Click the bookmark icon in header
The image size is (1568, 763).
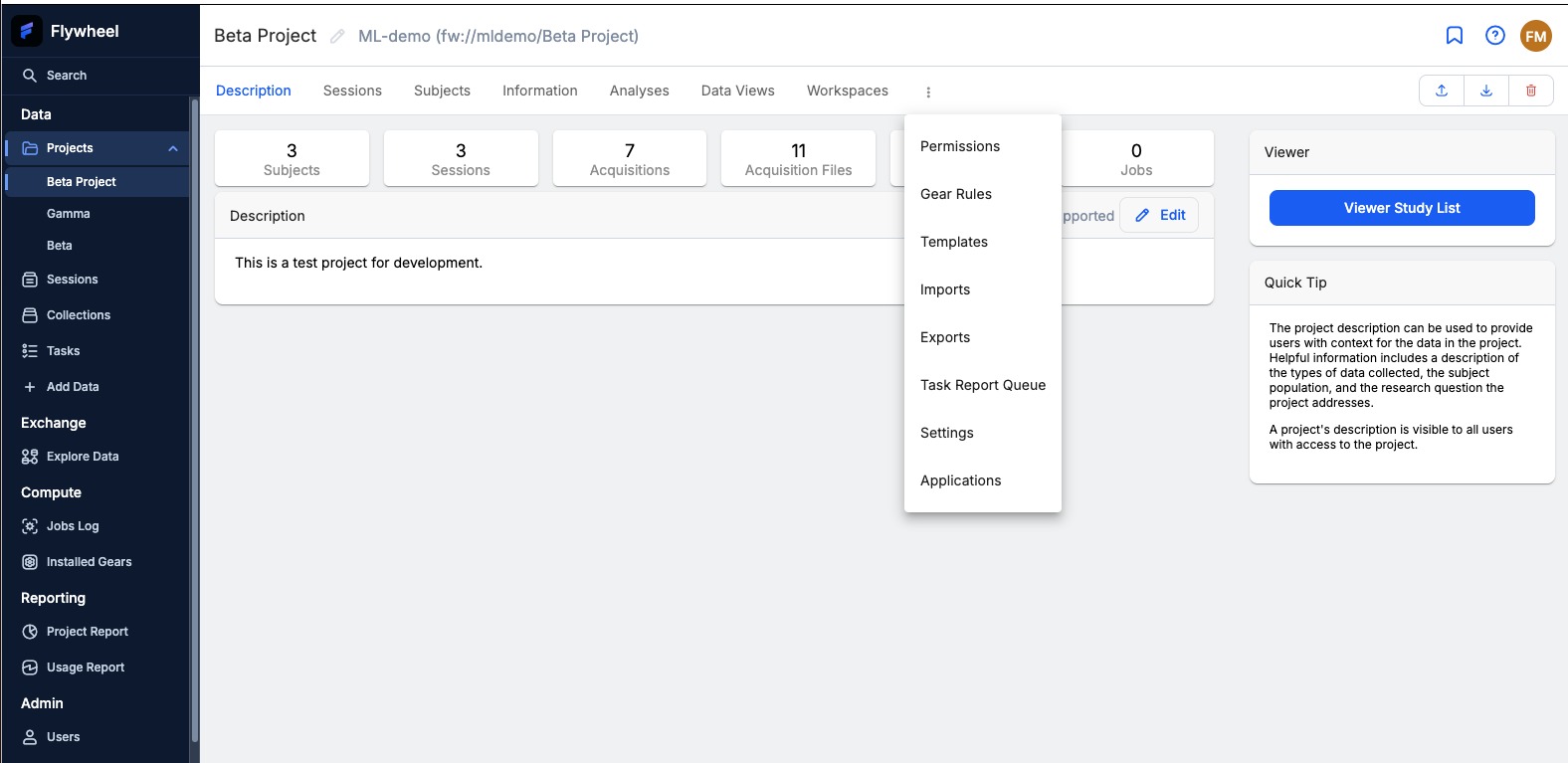(1455, 36)
